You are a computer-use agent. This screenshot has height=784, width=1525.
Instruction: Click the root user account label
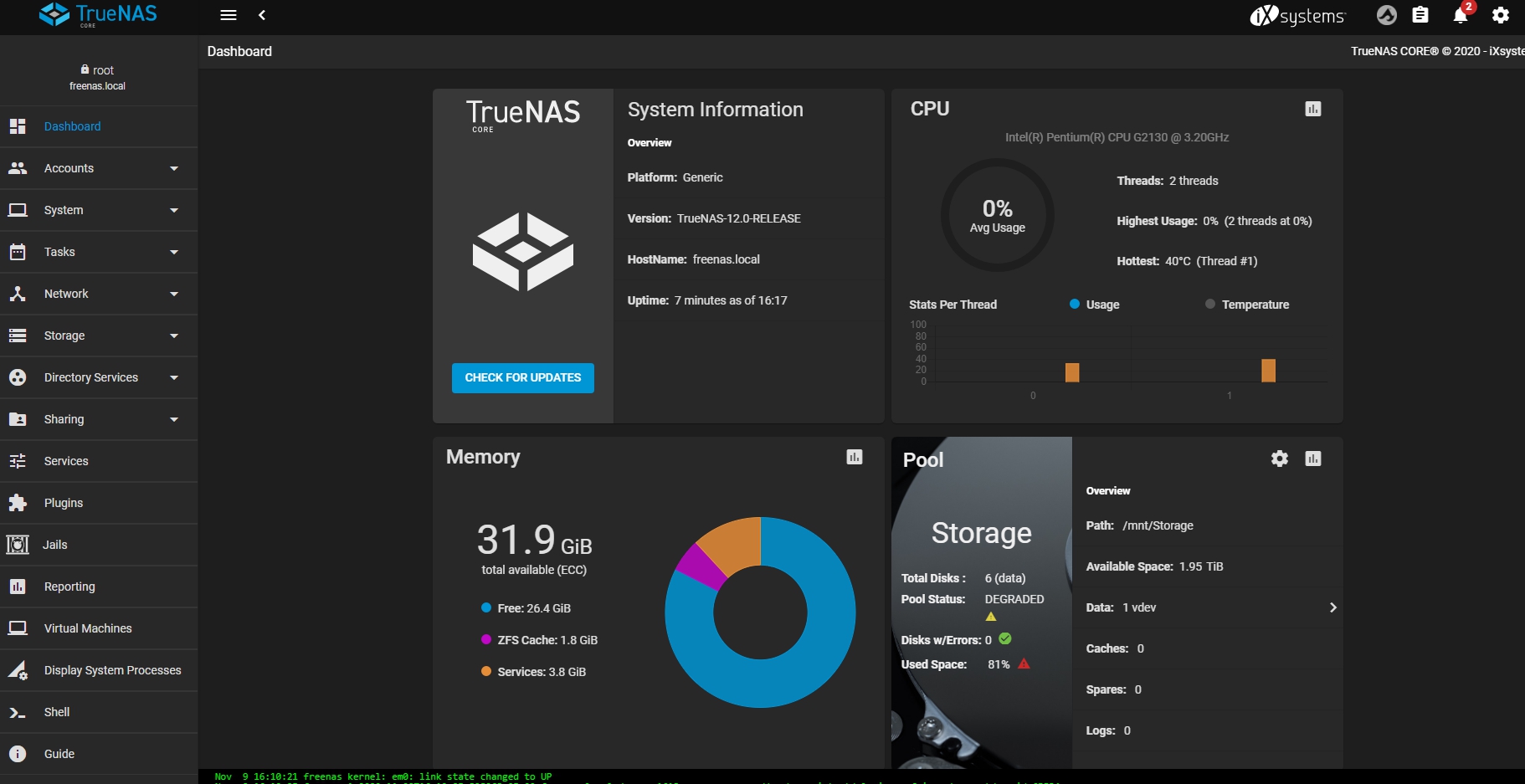coord(97,70)
